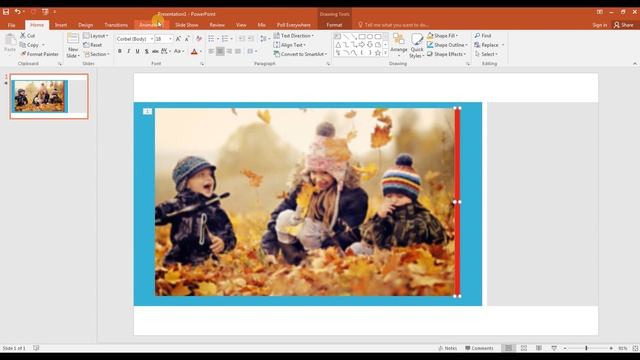Select the right arrow shape in the gallery

(x=362, y=44)
